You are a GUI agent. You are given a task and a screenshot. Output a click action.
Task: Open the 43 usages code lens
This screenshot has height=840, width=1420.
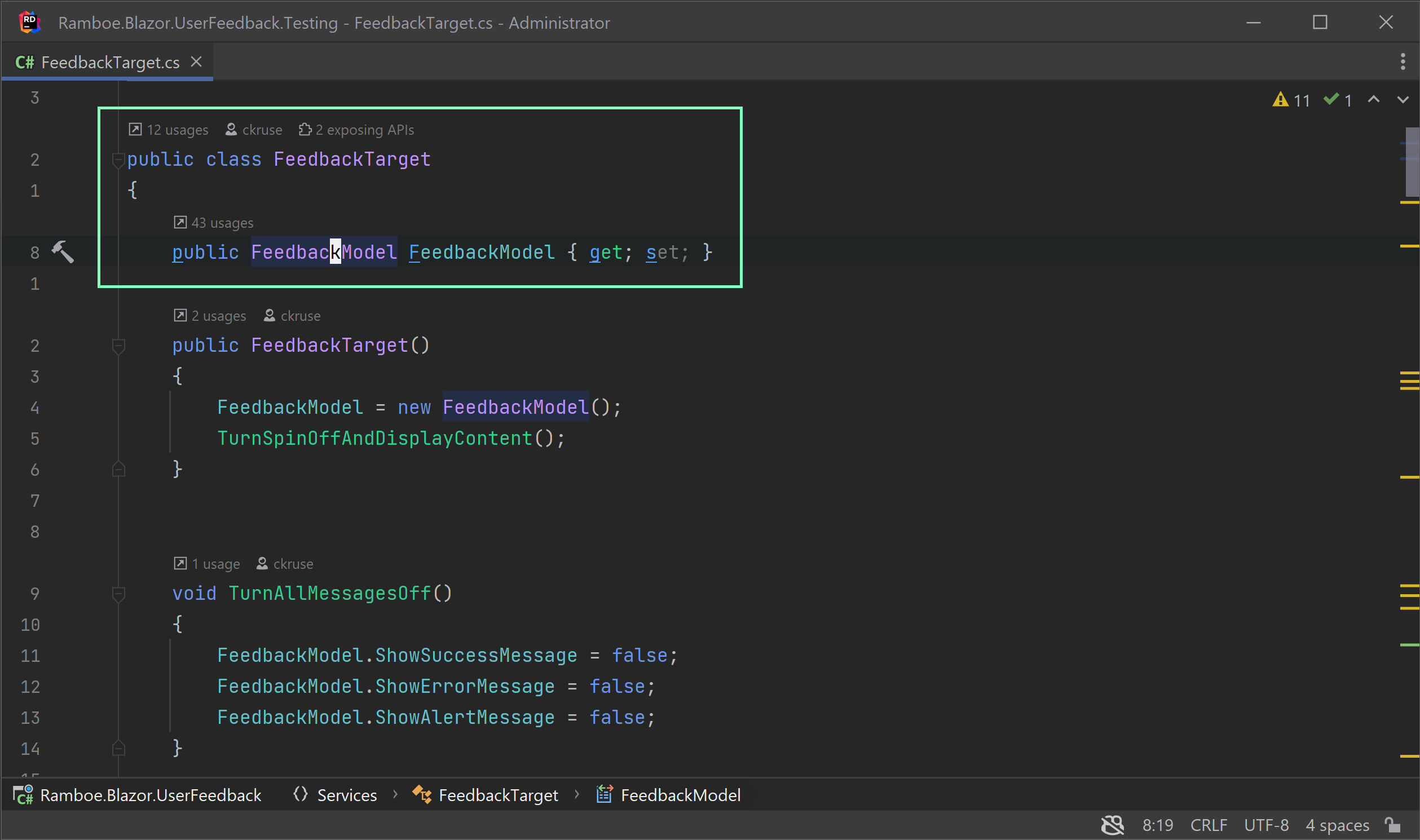point(214,223)
